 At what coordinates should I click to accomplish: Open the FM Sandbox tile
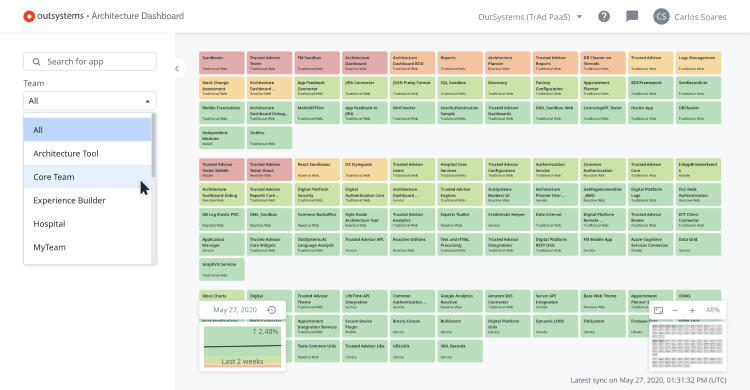click(317, 63)
